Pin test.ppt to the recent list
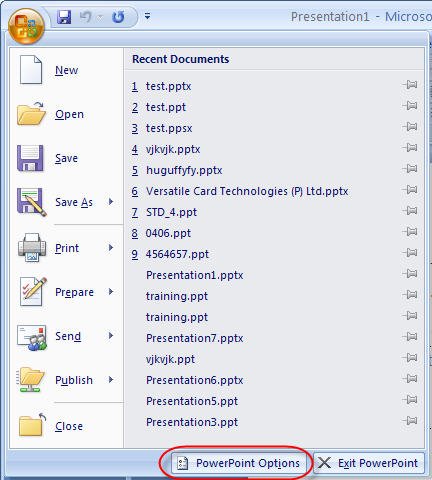 point(410,106)
